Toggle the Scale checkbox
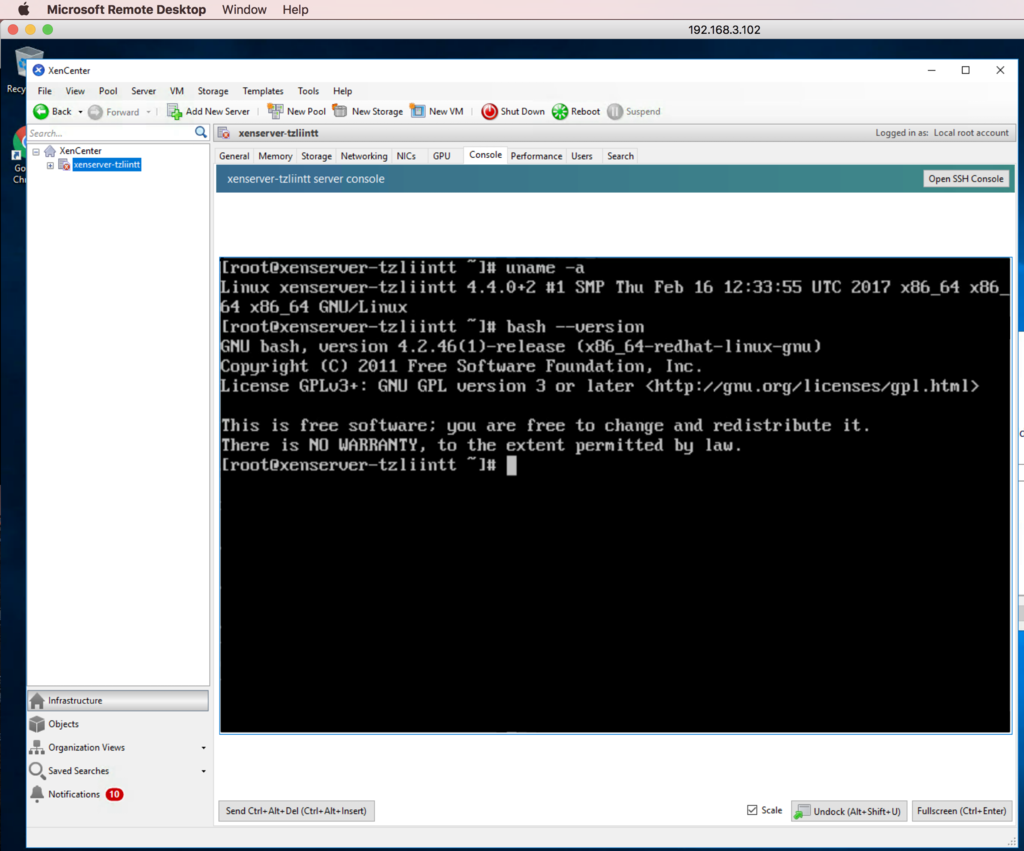1024x851 pixels. pos(751,810)
